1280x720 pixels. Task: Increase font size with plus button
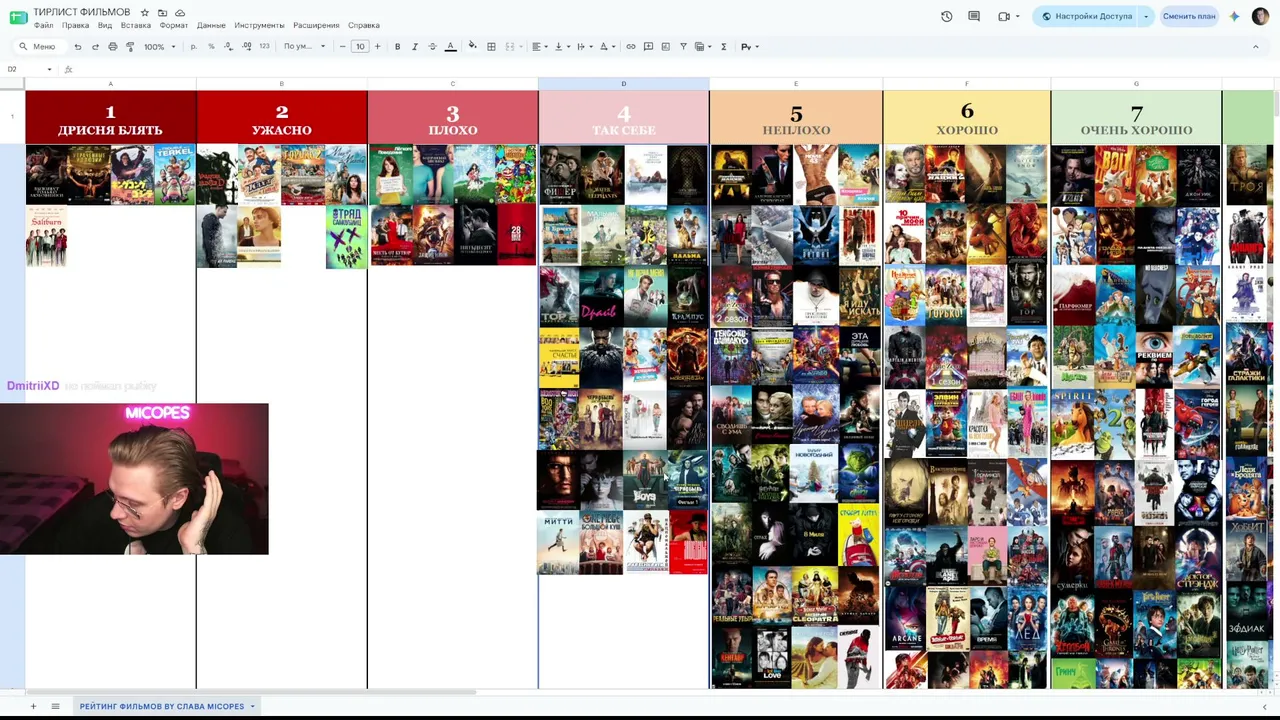click(x=377, y=47)
